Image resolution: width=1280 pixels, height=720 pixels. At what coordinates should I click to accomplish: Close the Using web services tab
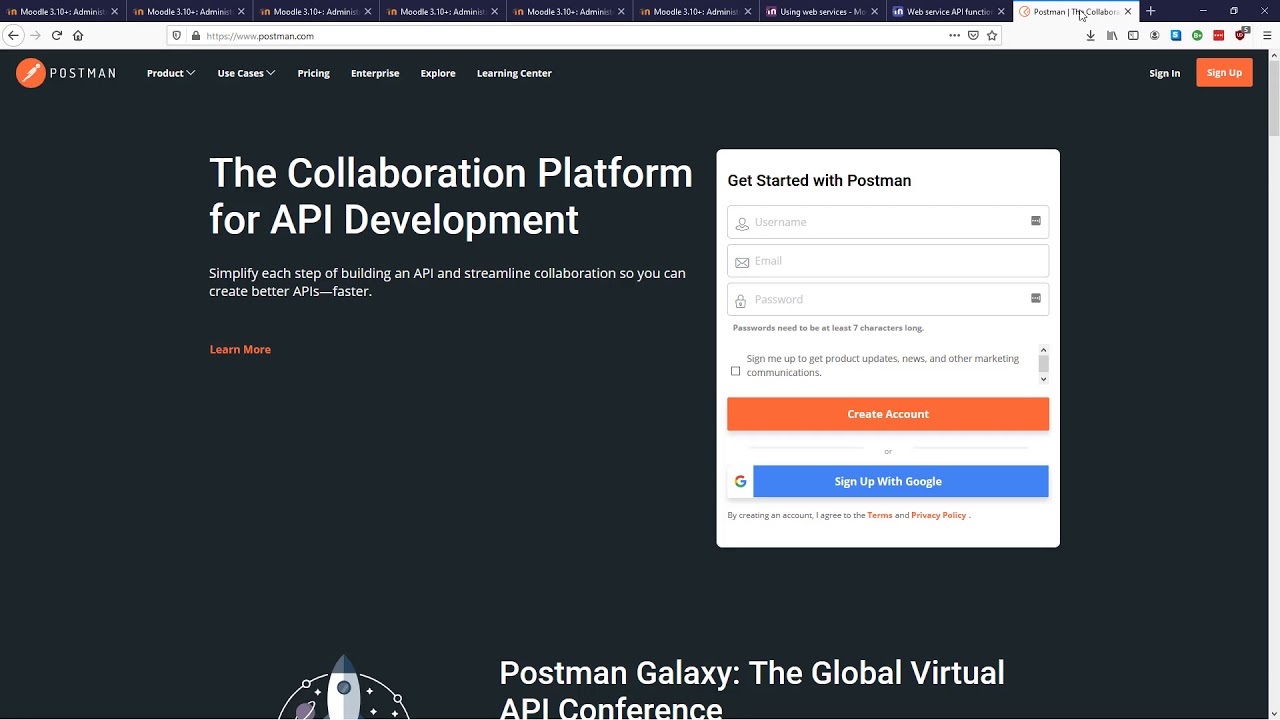coord(875,12)
